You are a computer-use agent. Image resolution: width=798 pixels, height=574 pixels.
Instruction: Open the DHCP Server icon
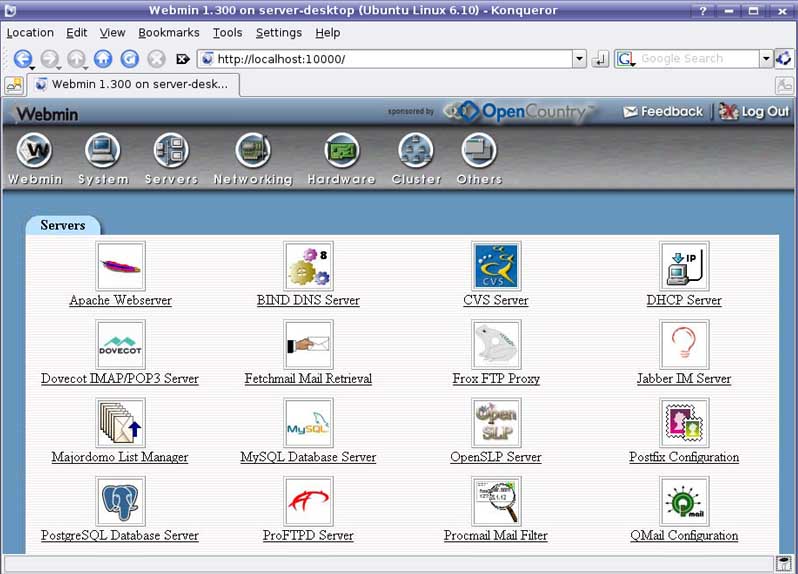[x=684, y=266]
